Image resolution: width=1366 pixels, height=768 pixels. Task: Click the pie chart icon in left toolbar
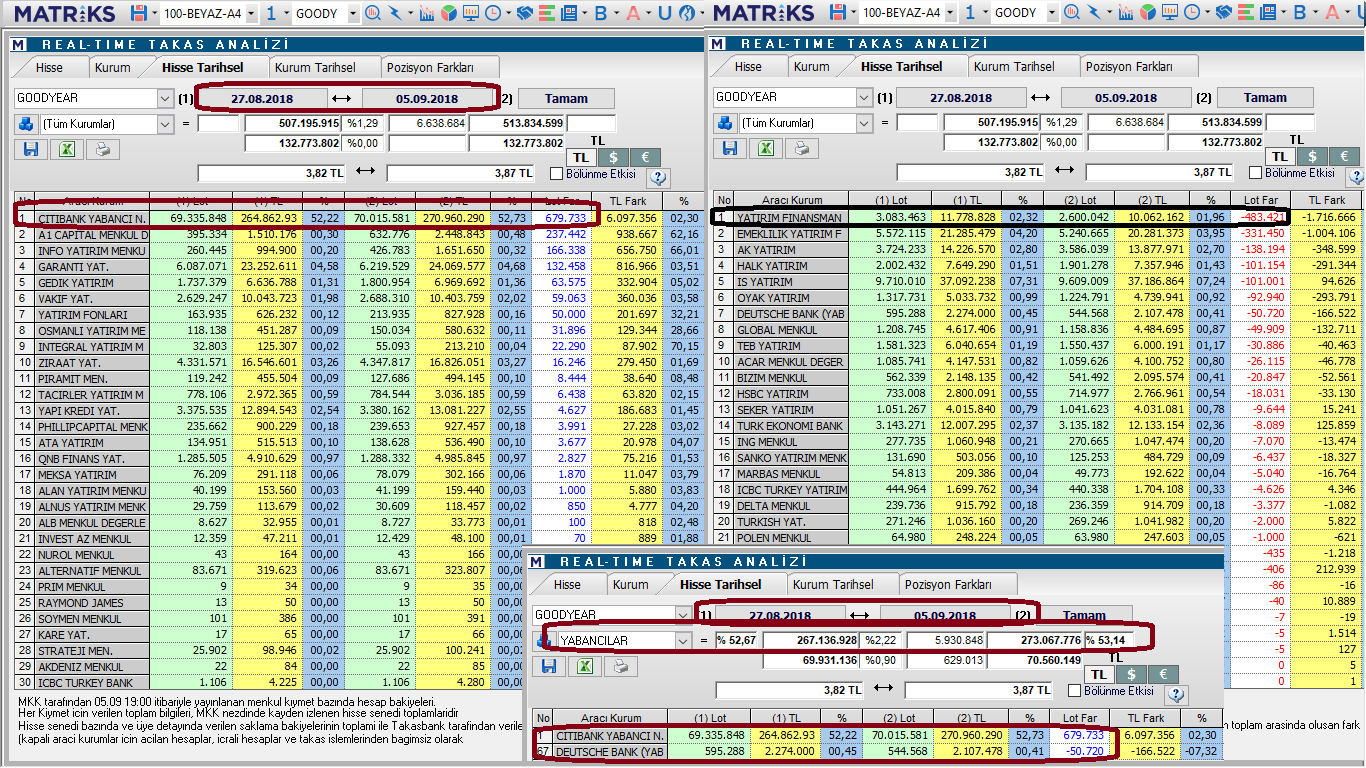click(x=450, y=13)
